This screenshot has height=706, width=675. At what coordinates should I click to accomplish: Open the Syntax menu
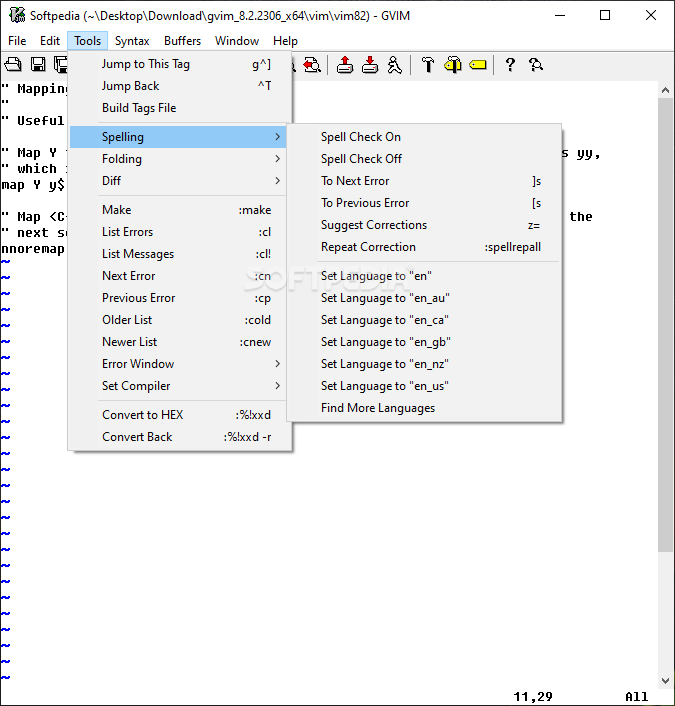(132, 41)
